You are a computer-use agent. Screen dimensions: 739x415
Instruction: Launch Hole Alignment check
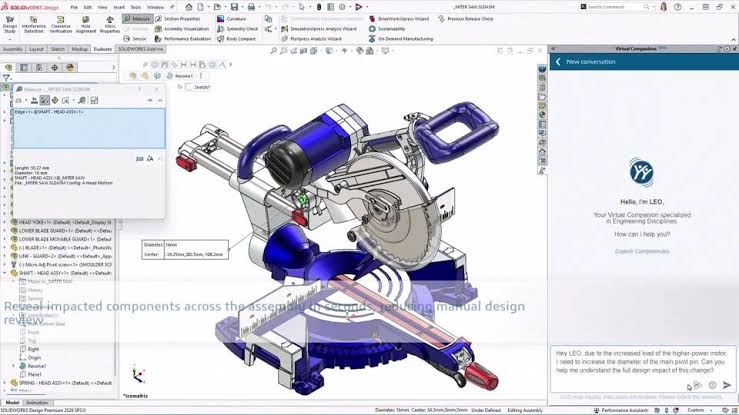86,24
